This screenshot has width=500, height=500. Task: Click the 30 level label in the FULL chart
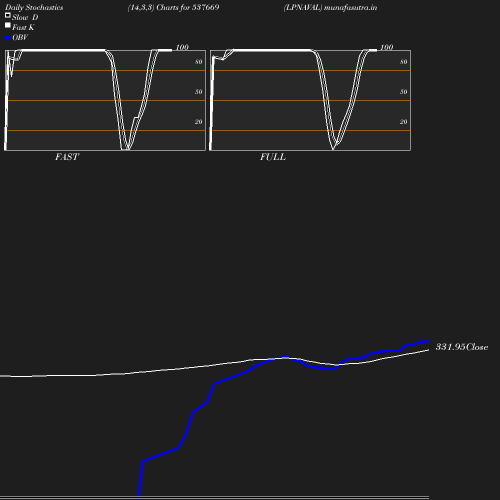point(403,92)
